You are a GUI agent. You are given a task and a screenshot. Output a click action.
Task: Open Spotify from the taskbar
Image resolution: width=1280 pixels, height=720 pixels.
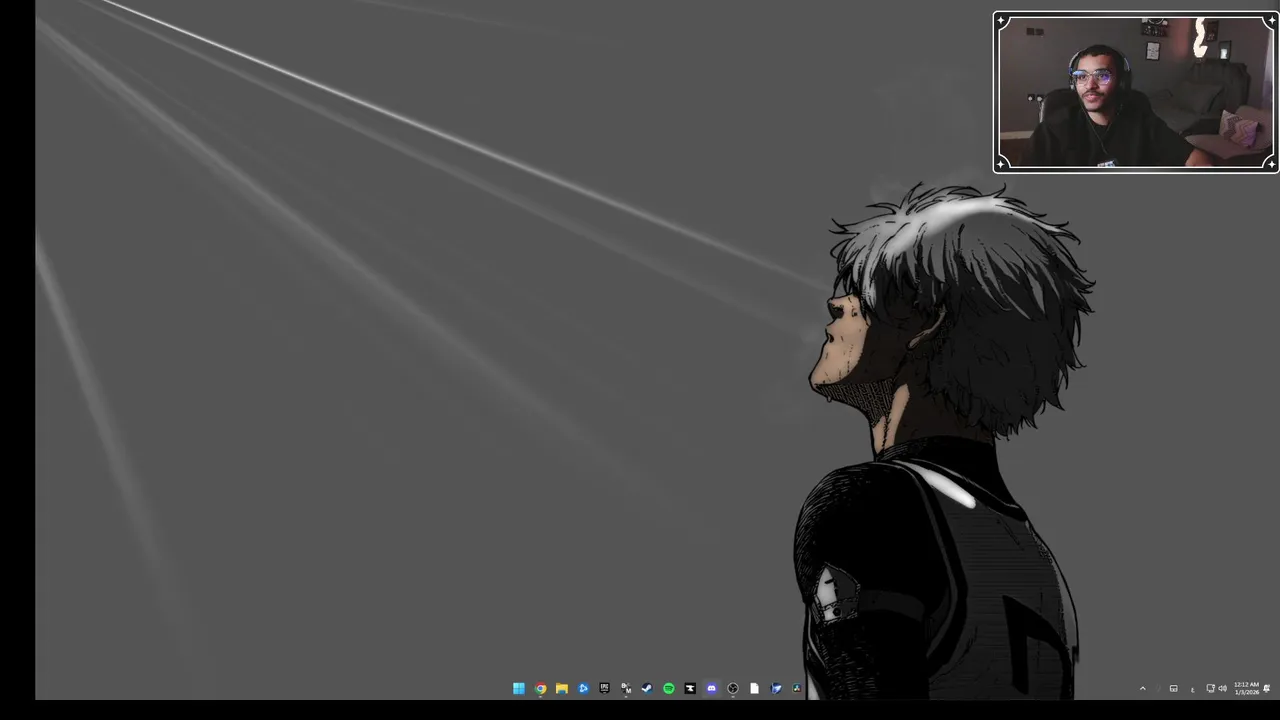[669, 688]
